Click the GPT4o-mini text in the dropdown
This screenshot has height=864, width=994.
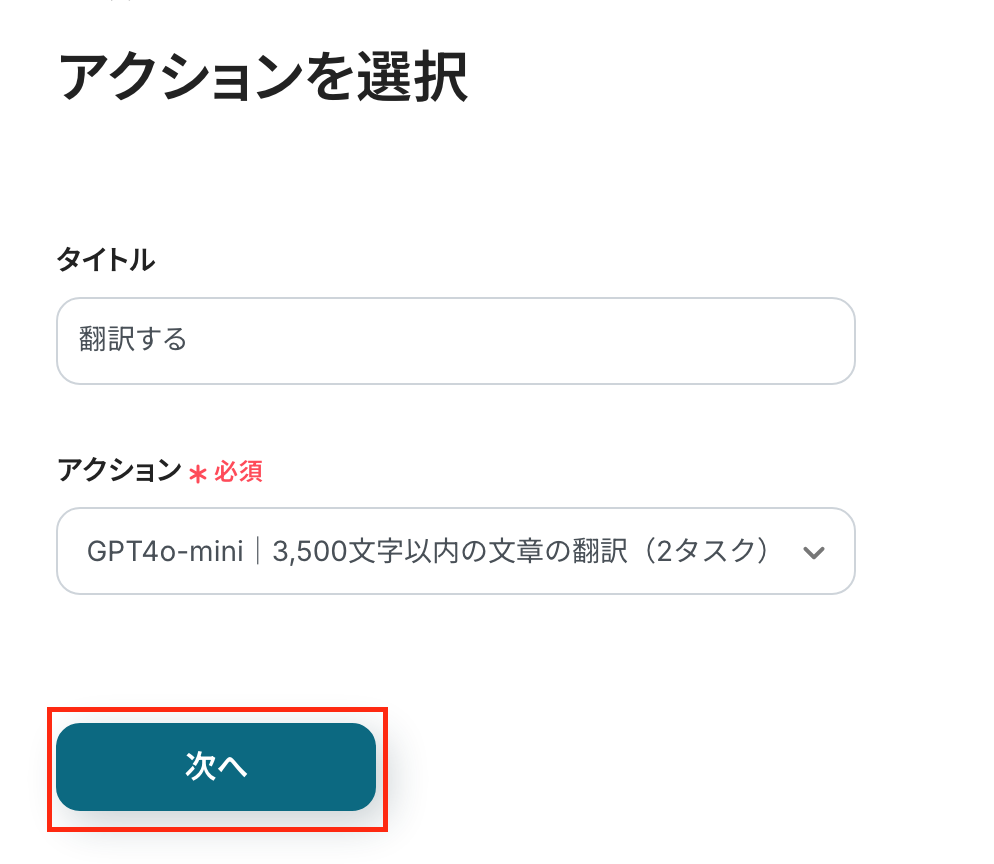tap(165, 552)
